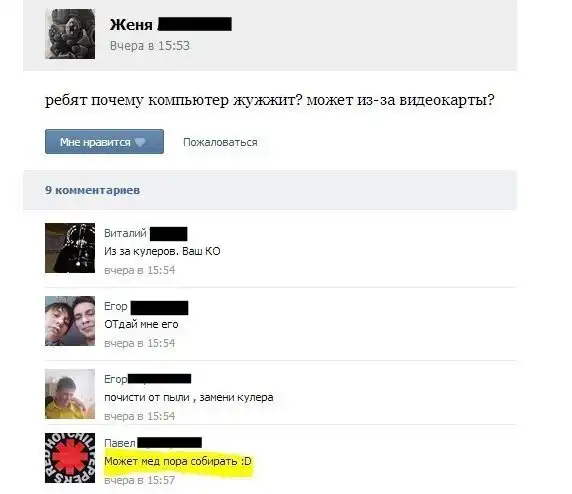Open Женя's post author avatar
Screen dimensions: 572x494
[70, 34]
